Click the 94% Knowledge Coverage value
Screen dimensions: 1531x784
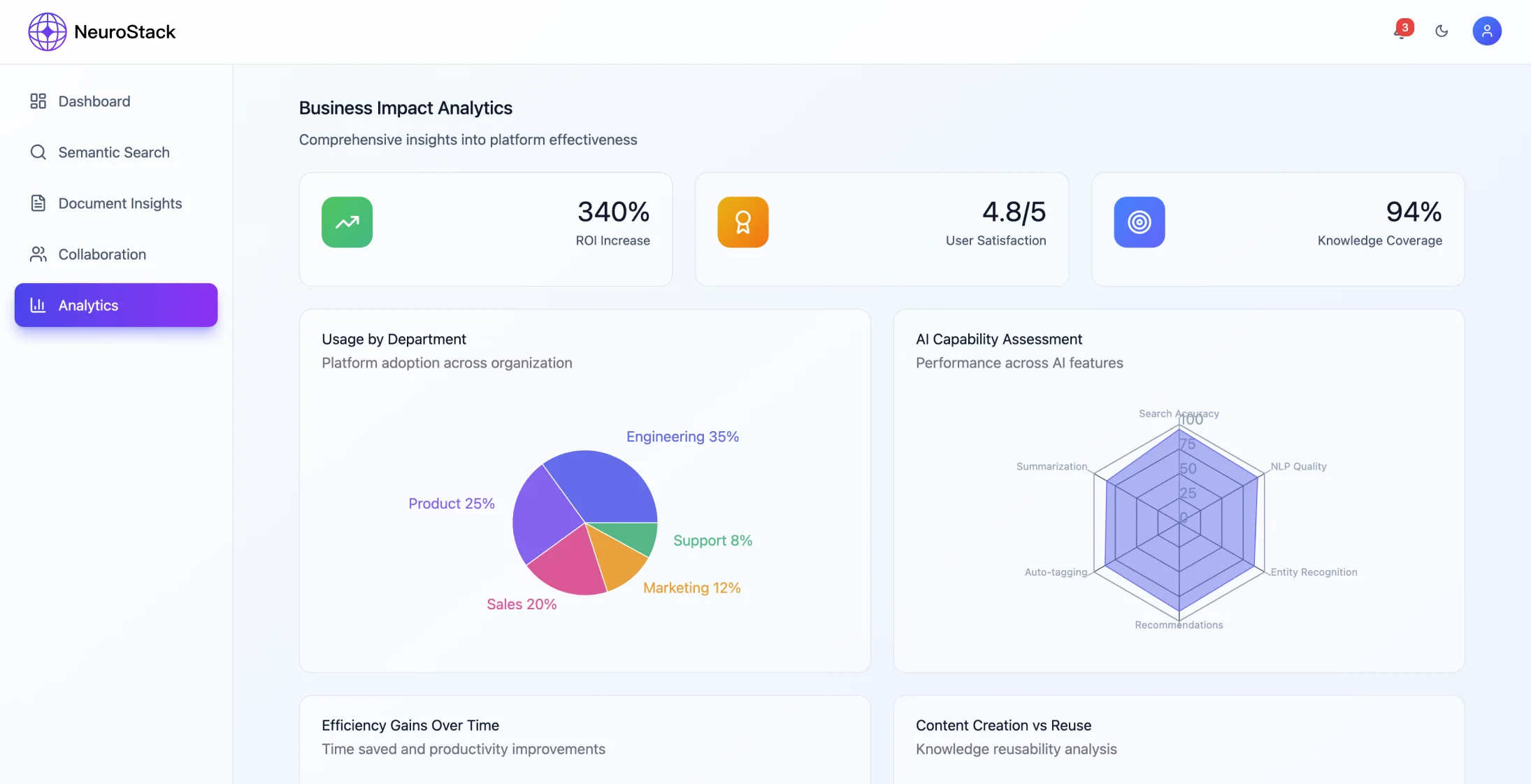[x=1413, y=212]
